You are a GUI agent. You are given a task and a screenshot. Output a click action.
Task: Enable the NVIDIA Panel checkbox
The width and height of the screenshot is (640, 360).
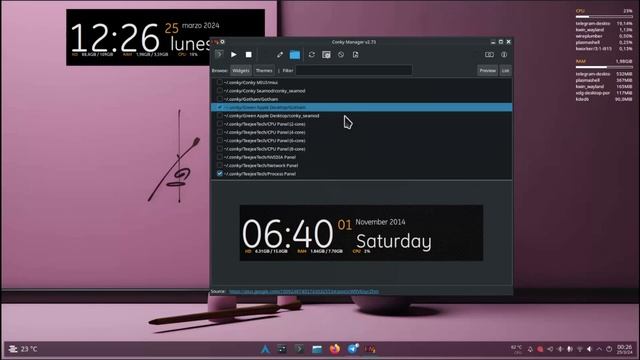click(220, 157)
